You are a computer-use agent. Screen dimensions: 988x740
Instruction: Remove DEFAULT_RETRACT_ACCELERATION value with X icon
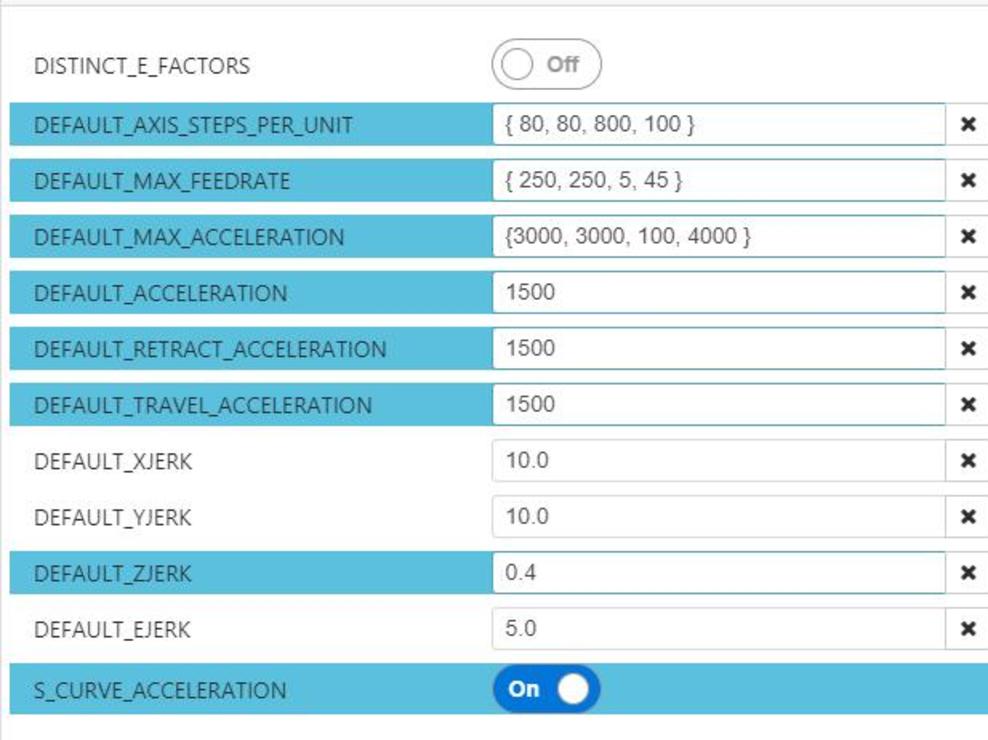coord(967,349)
